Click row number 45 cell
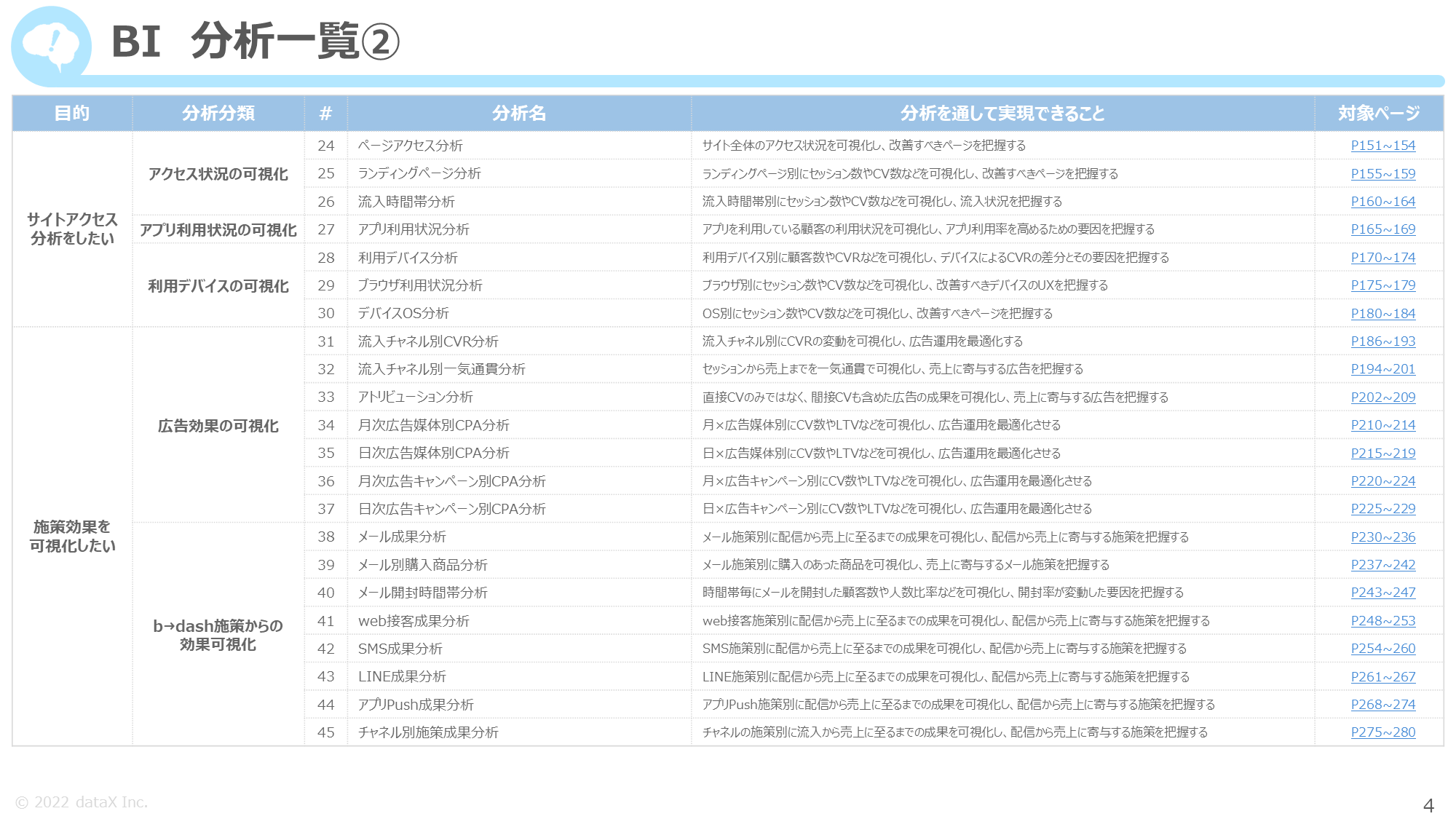This screenshot has height=819, width=1456. point(326,732)
